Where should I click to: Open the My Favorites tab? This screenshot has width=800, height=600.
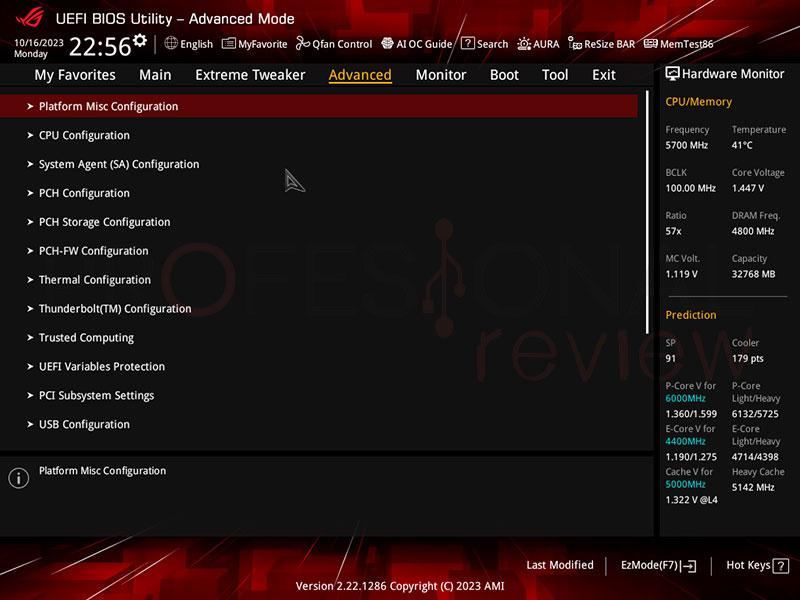point(75,75)
